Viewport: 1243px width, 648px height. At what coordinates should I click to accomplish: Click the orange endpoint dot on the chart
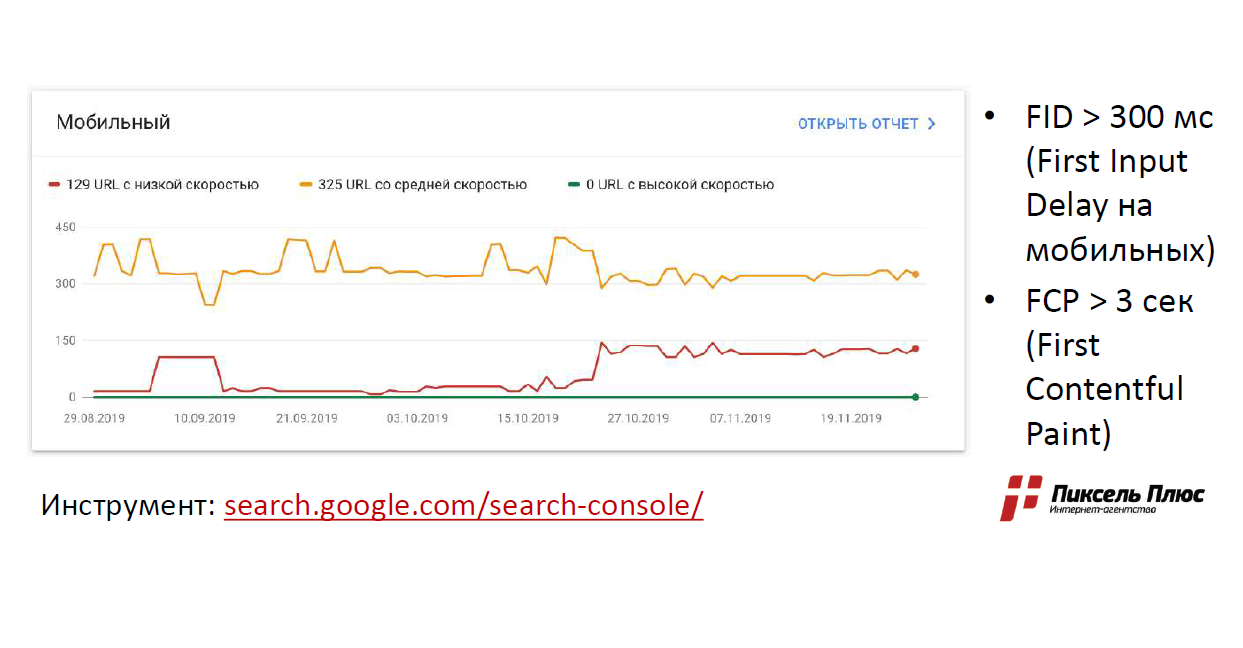pos(915,274)
